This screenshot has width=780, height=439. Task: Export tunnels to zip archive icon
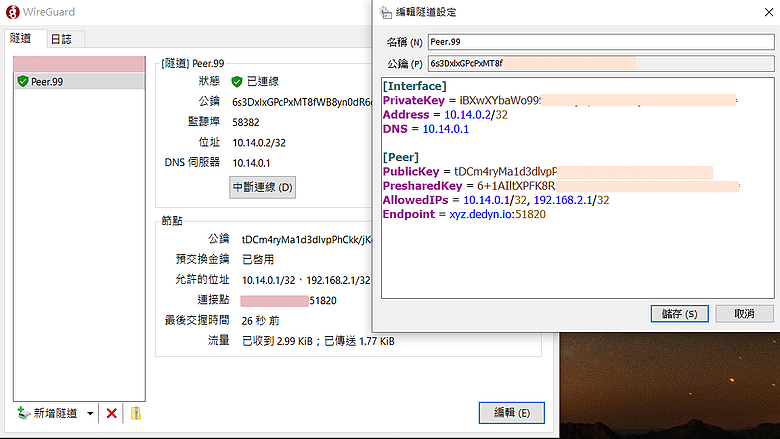(x=136, y=413)
